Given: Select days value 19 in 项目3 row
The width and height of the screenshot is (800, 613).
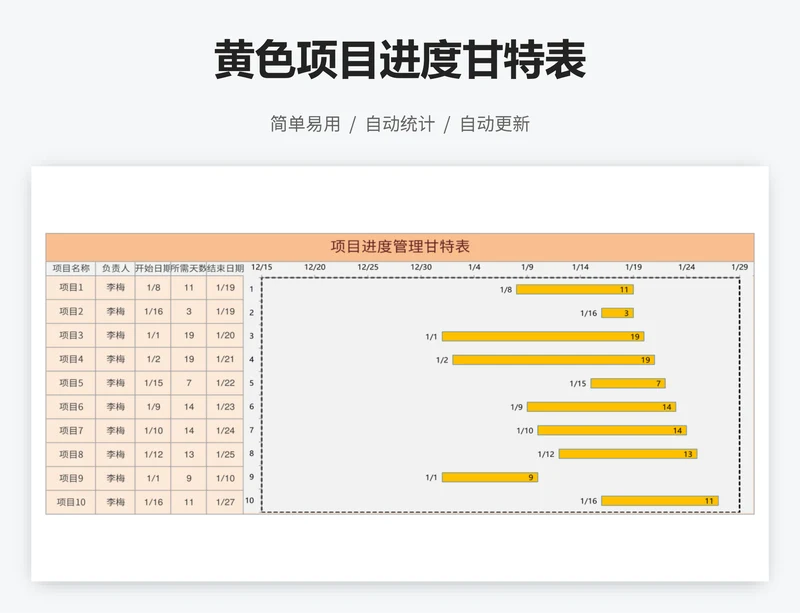Looking at the screenshot, I should tap(189, 335).
